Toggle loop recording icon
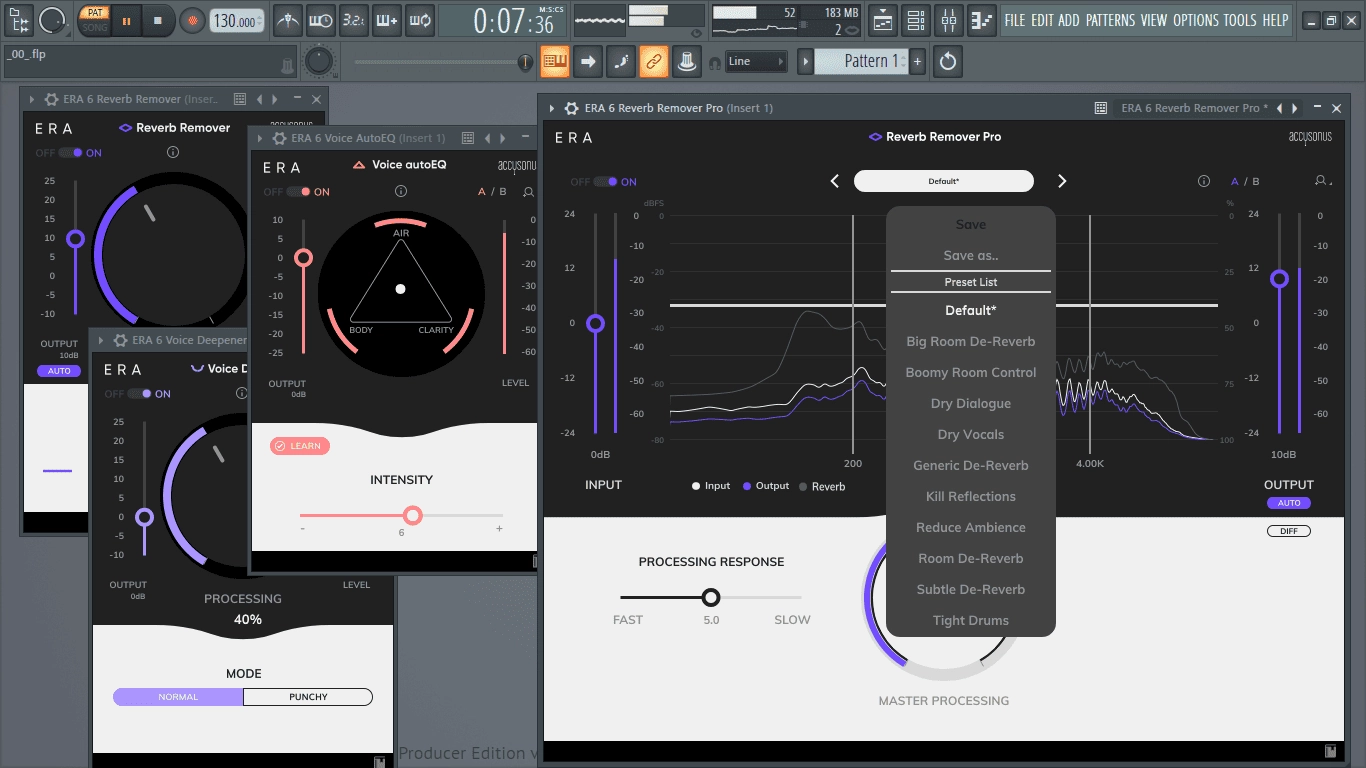Screen dimensions: 1366x768 point(420,19)
